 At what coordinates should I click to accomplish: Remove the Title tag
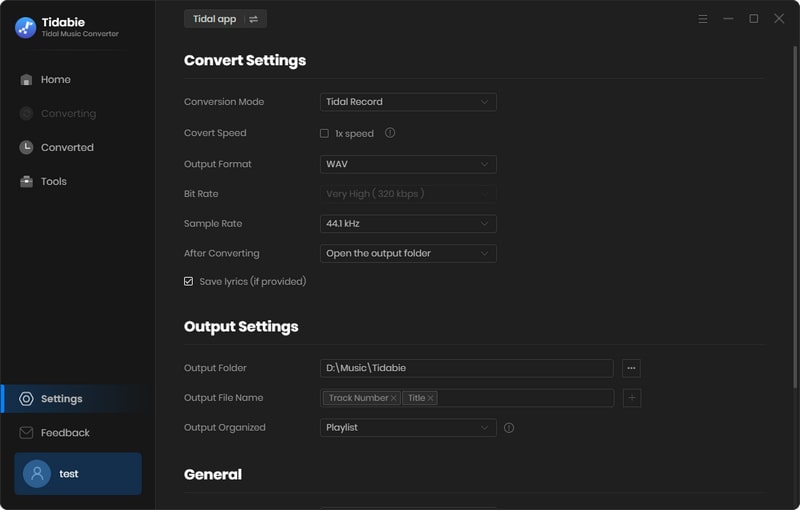click(x=431, y=398)
